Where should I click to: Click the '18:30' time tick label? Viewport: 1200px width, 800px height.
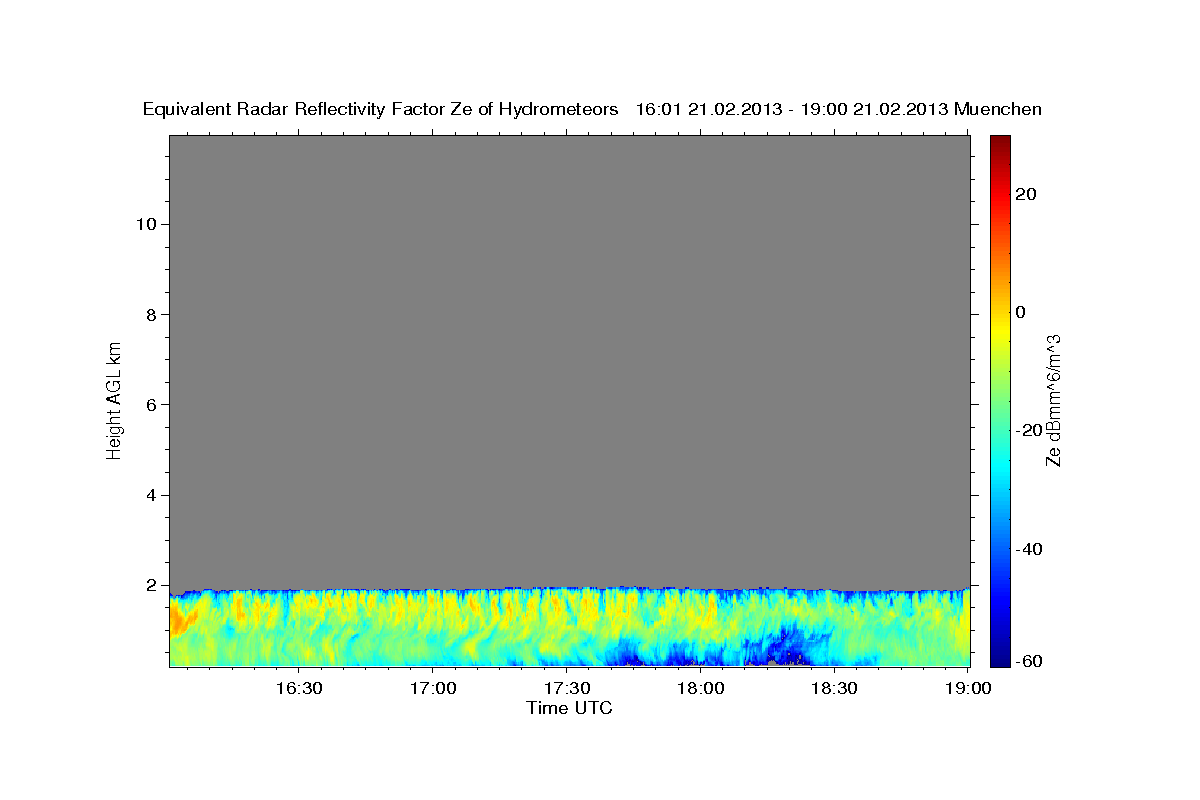coord(835,689)
